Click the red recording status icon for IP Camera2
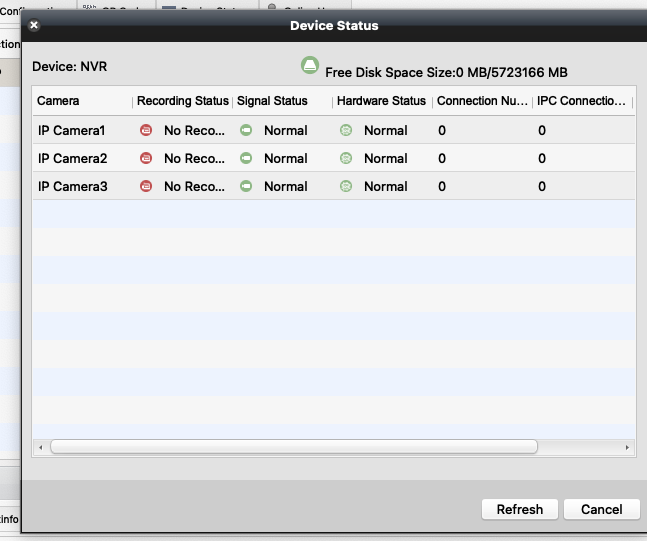This screenshot has width=647, height=541. click(146, 158)
